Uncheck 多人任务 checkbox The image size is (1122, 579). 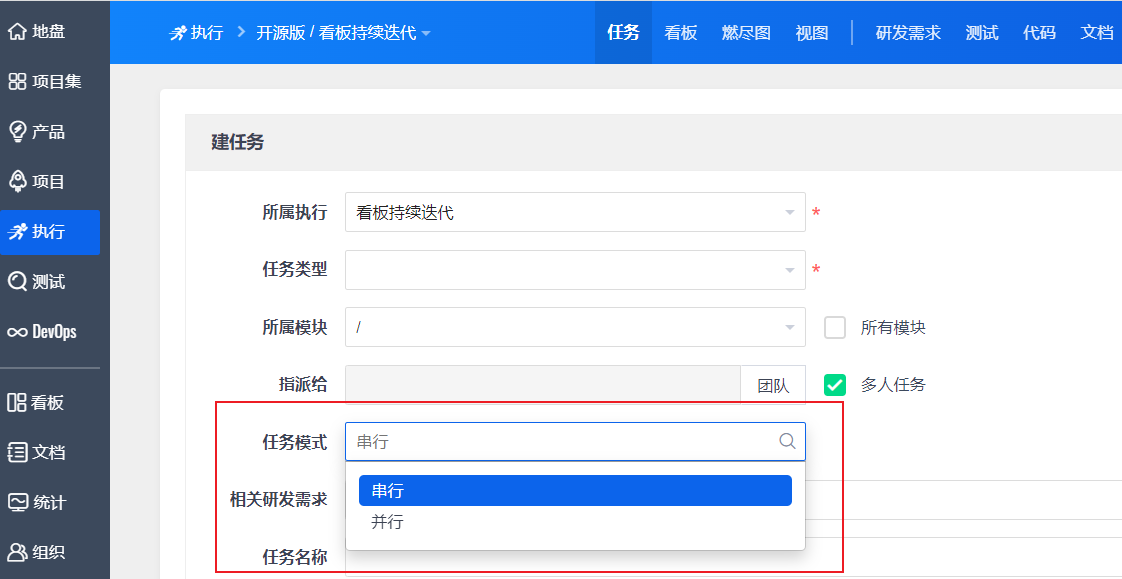click(x=835, y=385)
